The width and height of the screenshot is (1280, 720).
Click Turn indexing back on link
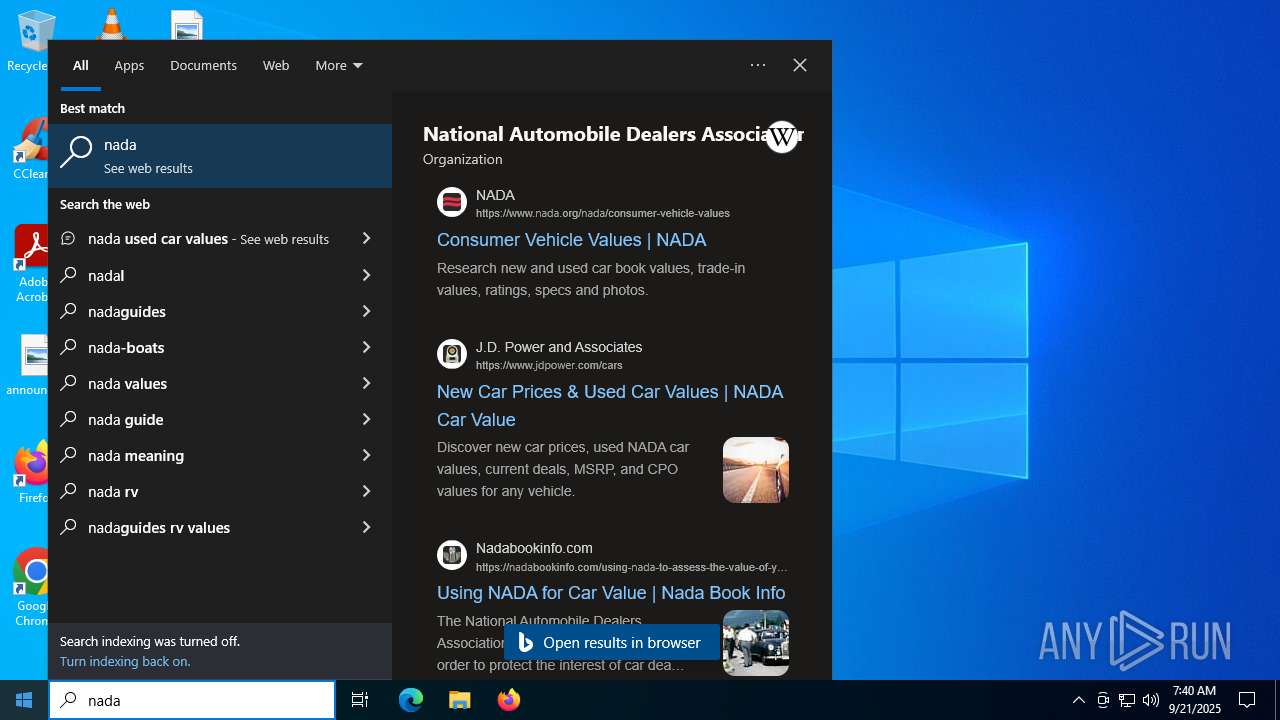(125, 661)
